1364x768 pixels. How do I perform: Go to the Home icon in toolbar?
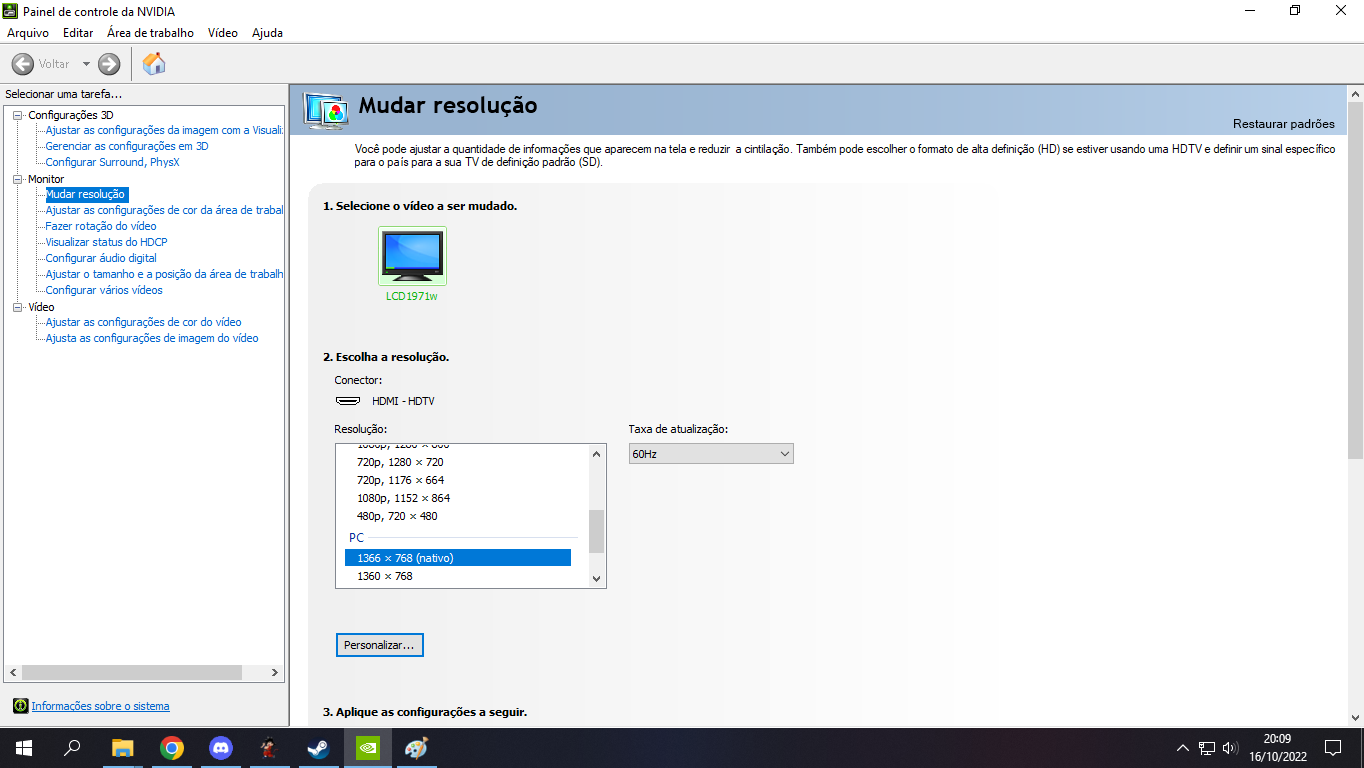[x=154, y=64]
